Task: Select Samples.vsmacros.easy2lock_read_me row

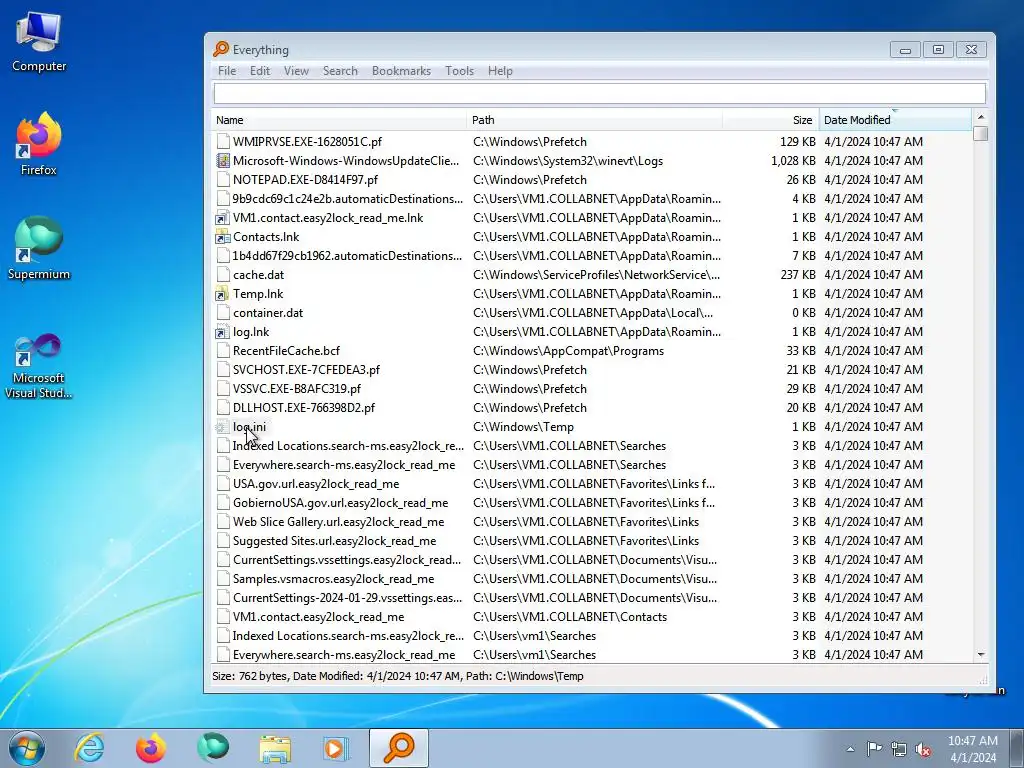Action: point(333,579)
